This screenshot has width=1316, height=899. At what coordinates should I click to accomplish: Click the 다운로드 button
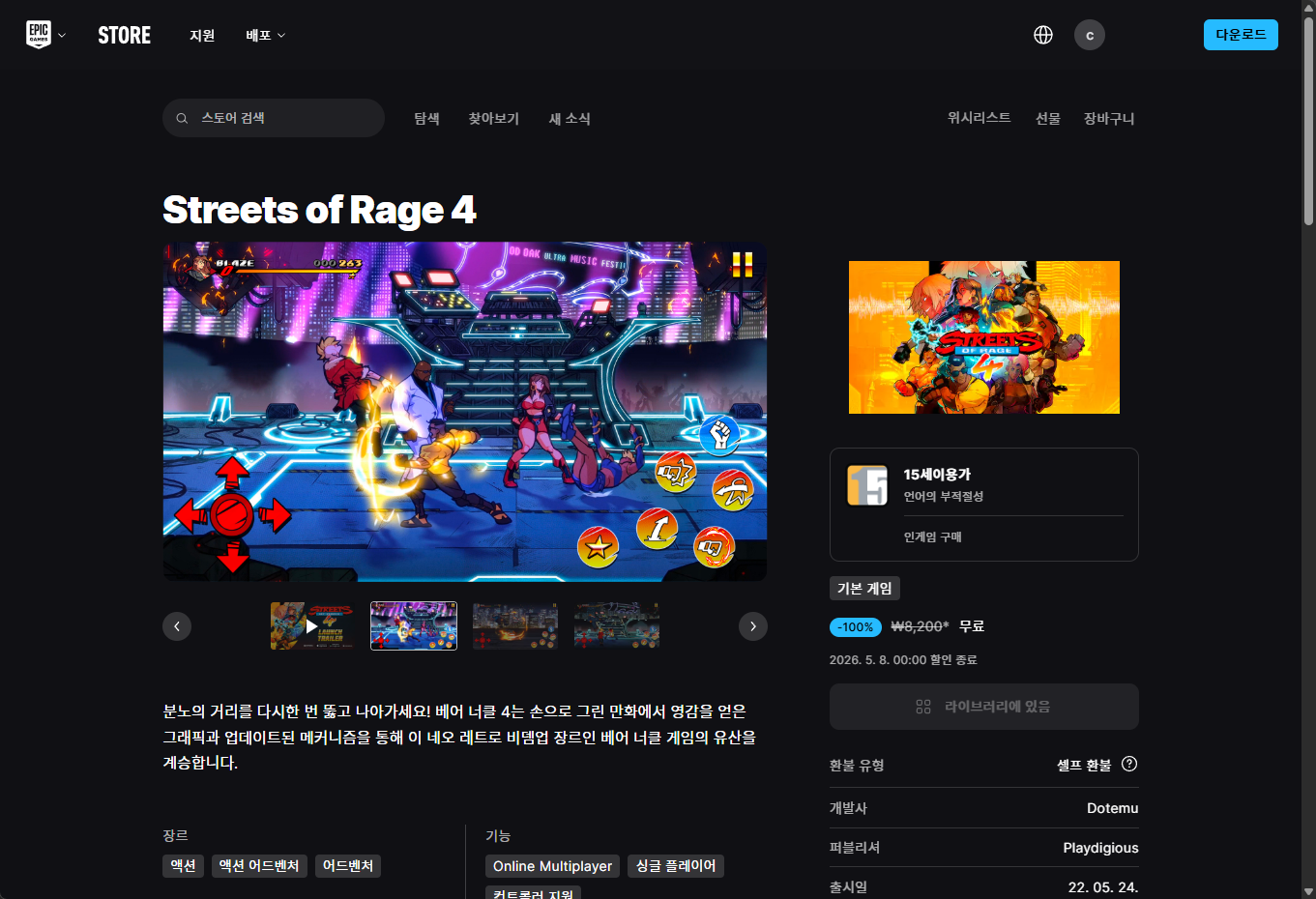[x=1241, y=35]
